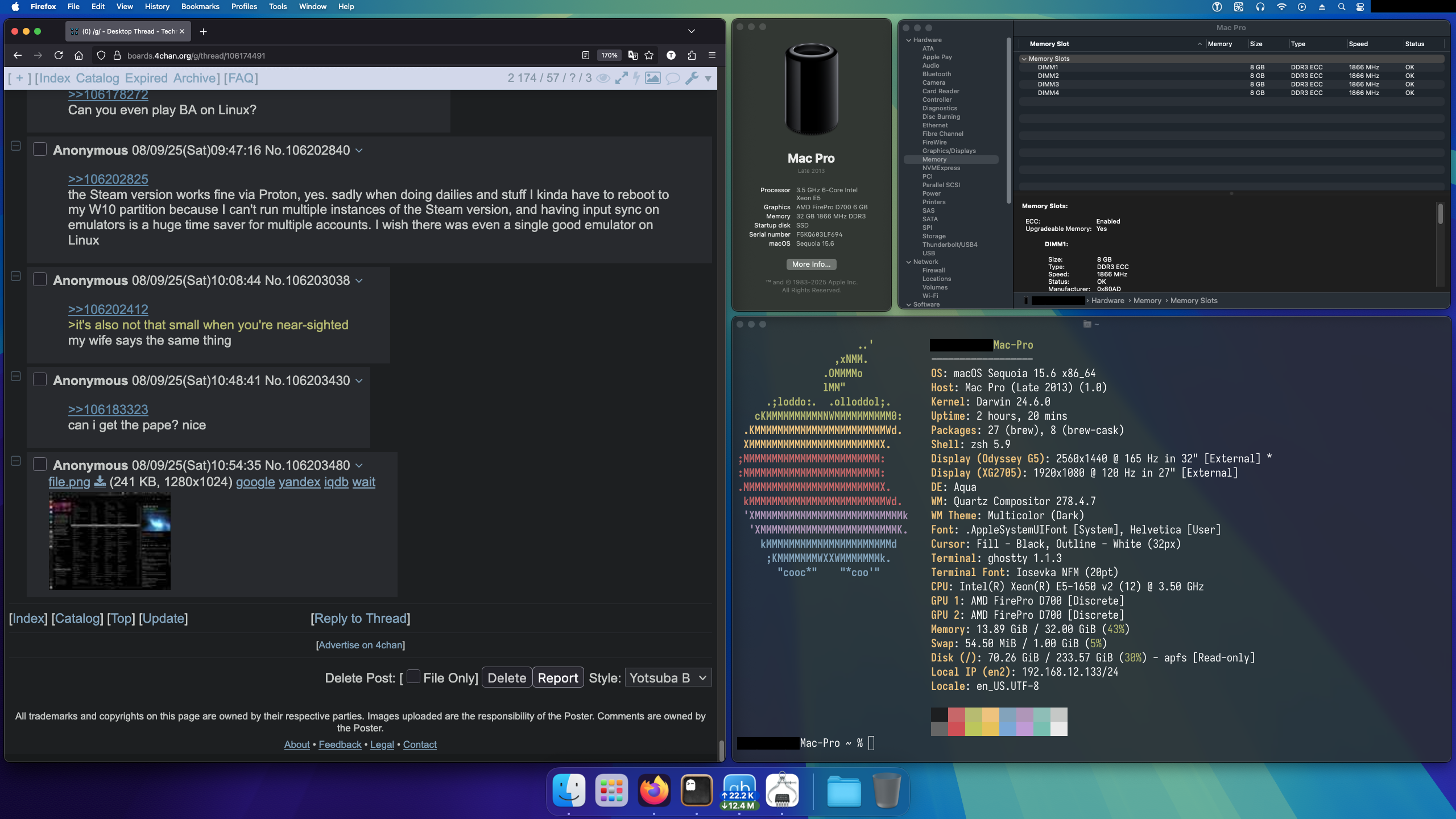Viewport: 1456px width, 819px height.
Task: Open the History menu in the menu bar
Action: point(157,7)
